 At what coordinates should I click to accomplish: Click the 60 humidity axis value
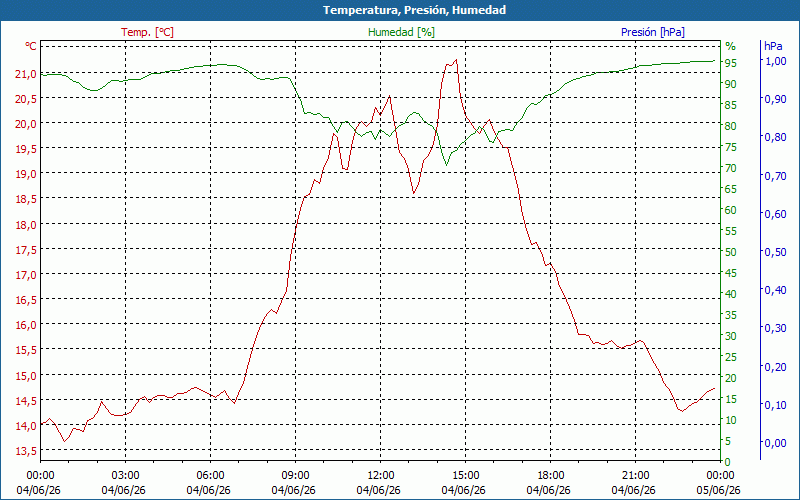(x=731, y=210)
